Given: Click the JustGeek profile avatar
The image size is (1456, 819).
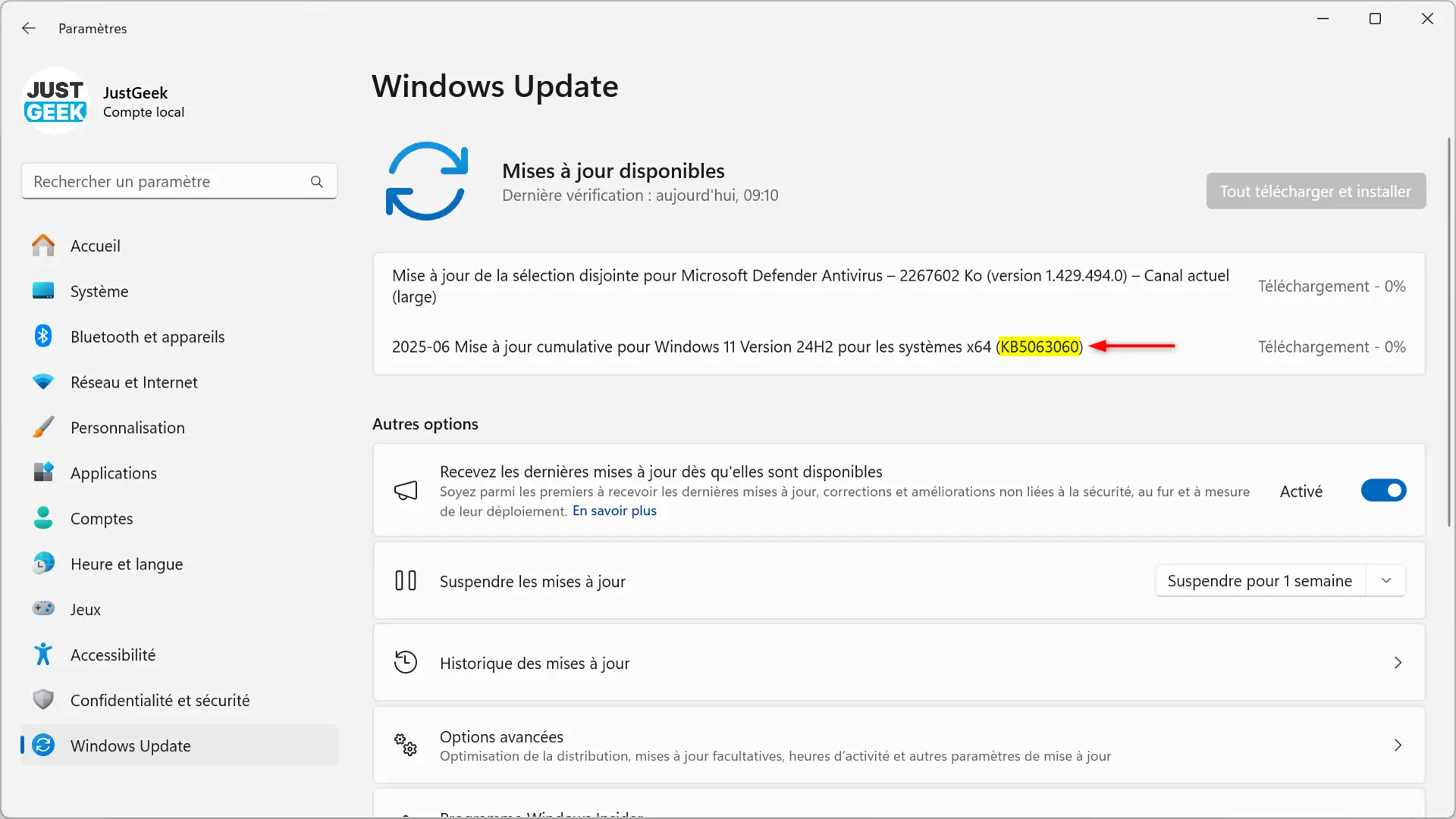Looking at the screenshot, I should pyautogui.click(x=55, y=101).
